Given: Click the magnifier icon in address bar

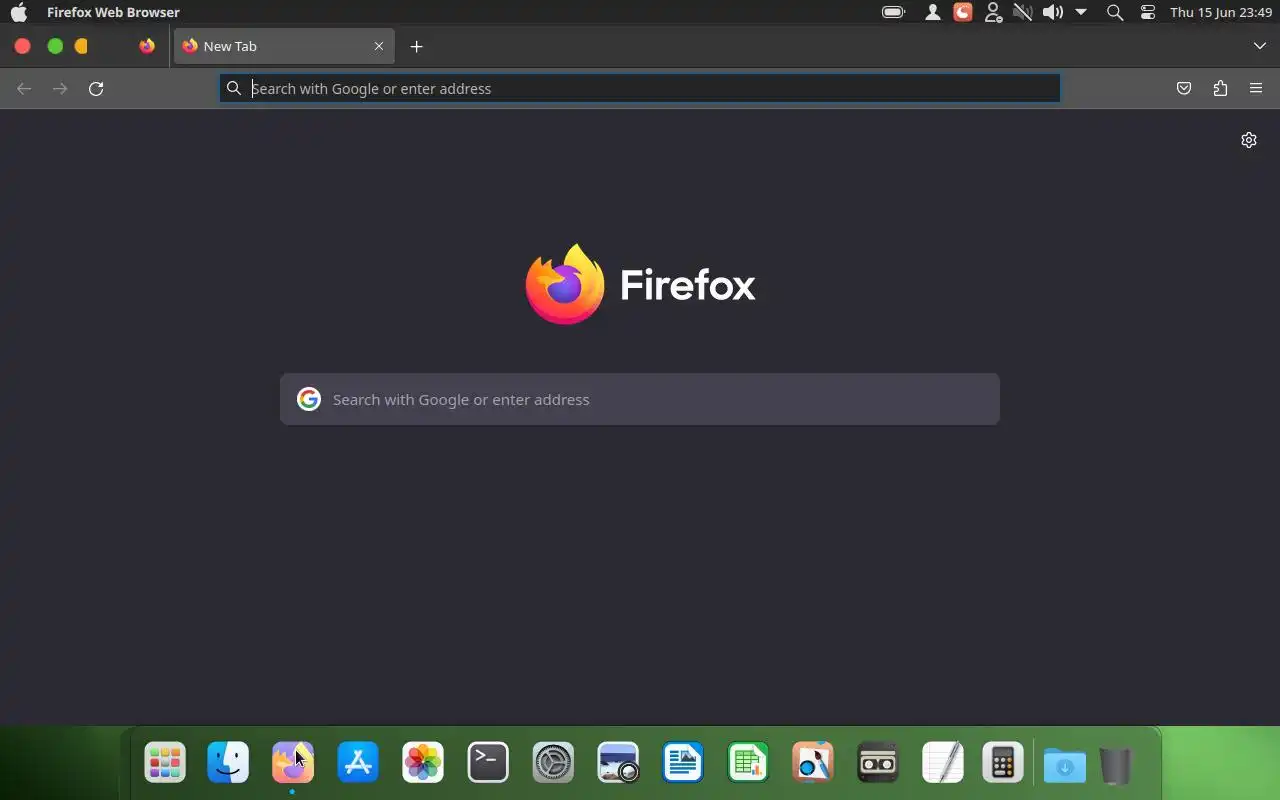Looking at the screenshot, I should point(234,88).
